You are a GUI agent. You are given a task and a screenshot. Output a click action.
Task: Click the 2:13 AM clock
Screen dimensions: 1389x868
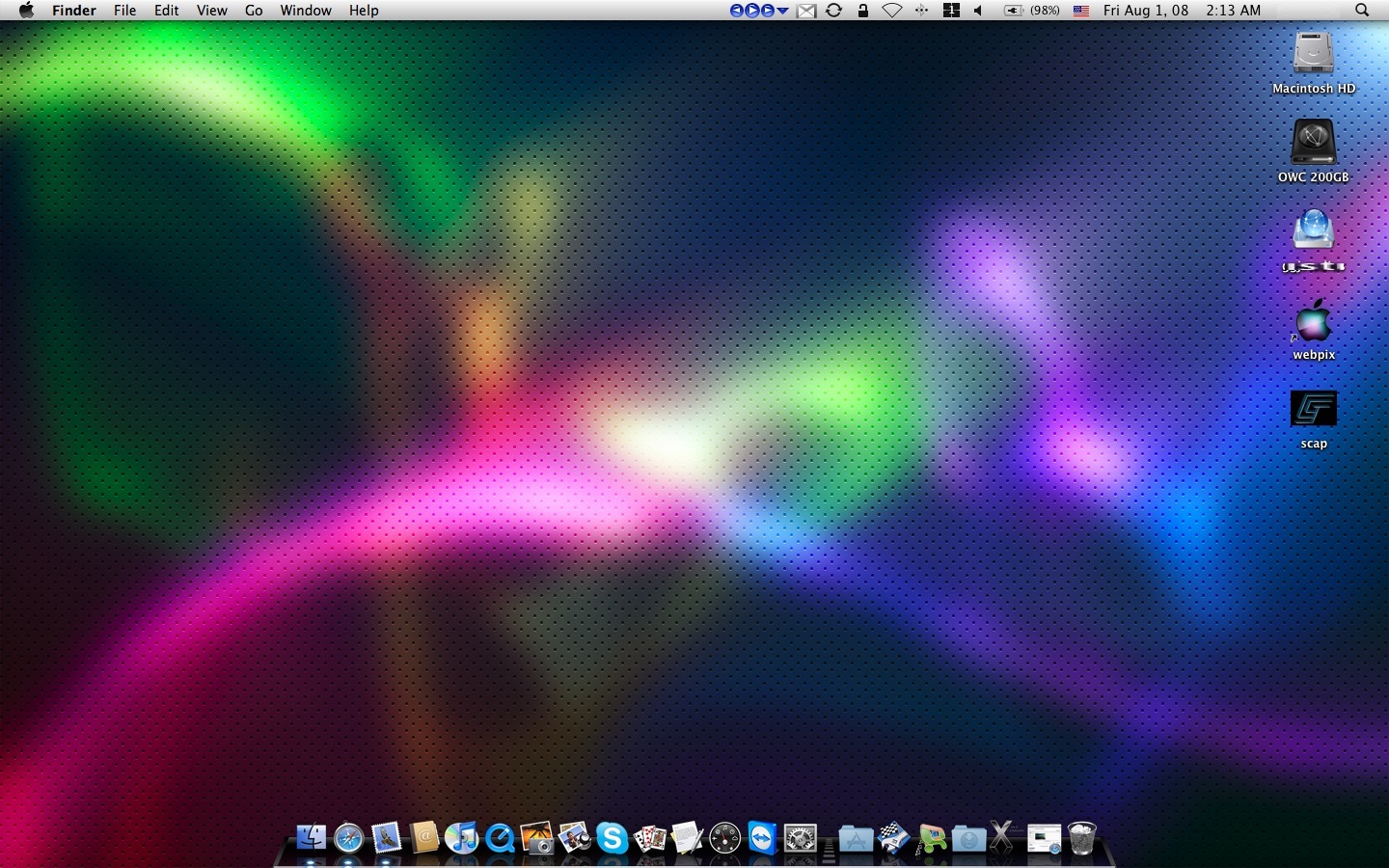1233,11
